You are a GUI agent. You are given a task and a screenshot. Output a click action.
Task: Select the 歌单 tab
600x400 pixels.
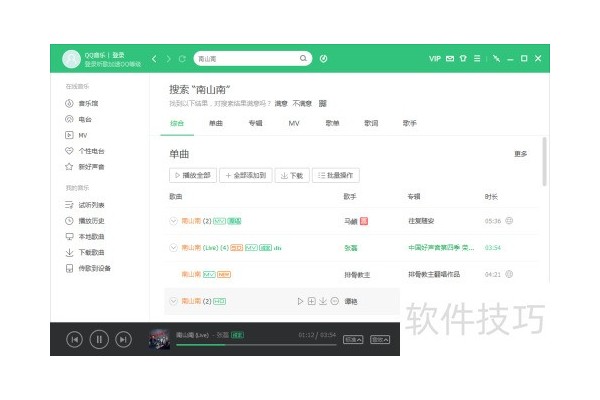[x=332, y=123]
